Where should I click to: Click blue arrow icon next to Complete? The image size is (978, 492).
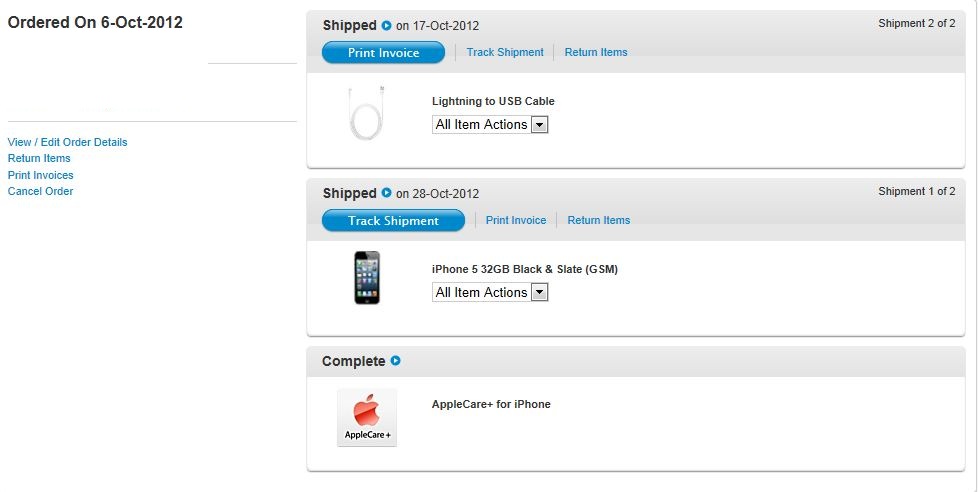click(395, 360)
